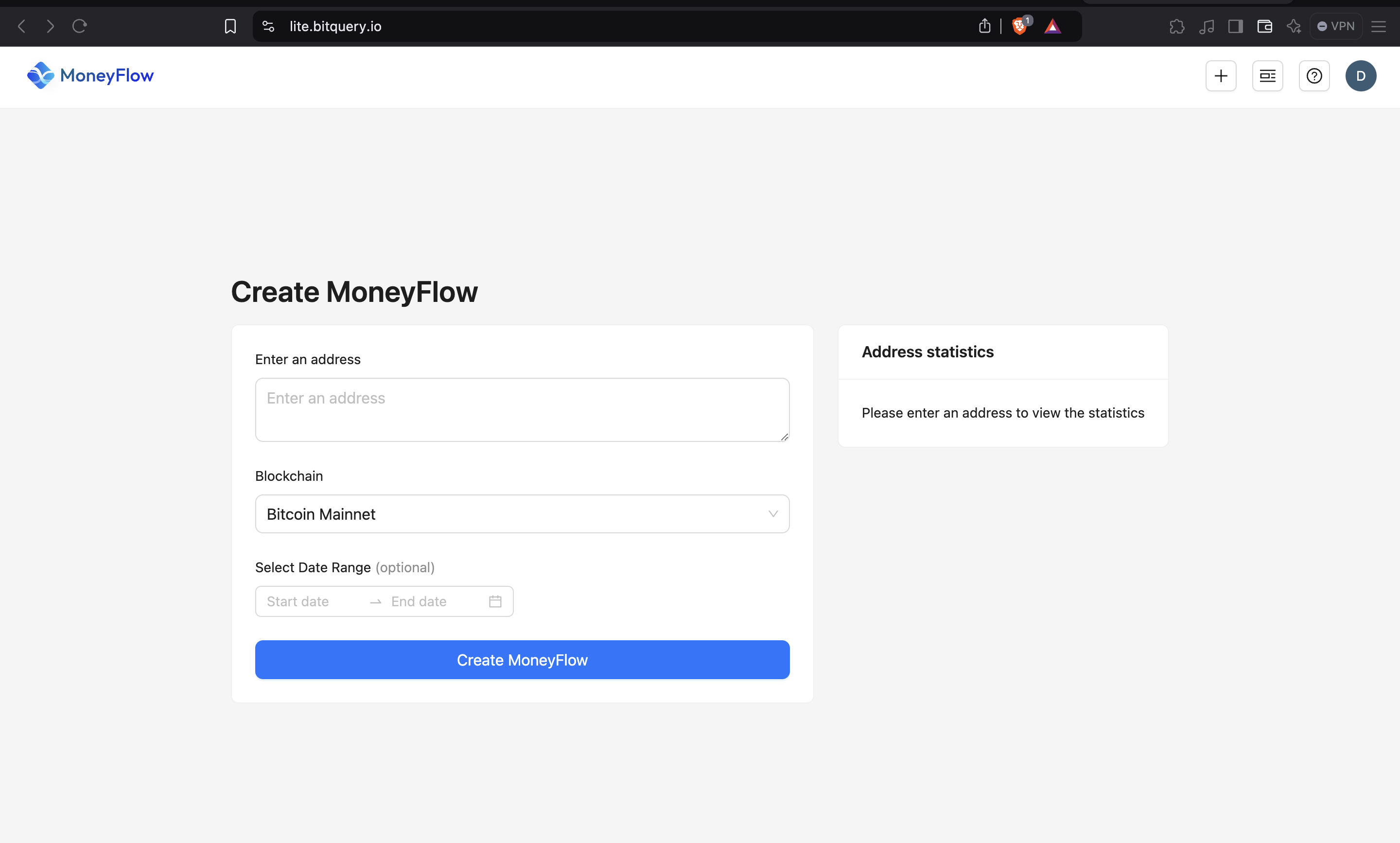Viewport: 1400px width, 843px height.
Task: Open the calendar icon in the date range field
Action: tap(495, 601)
